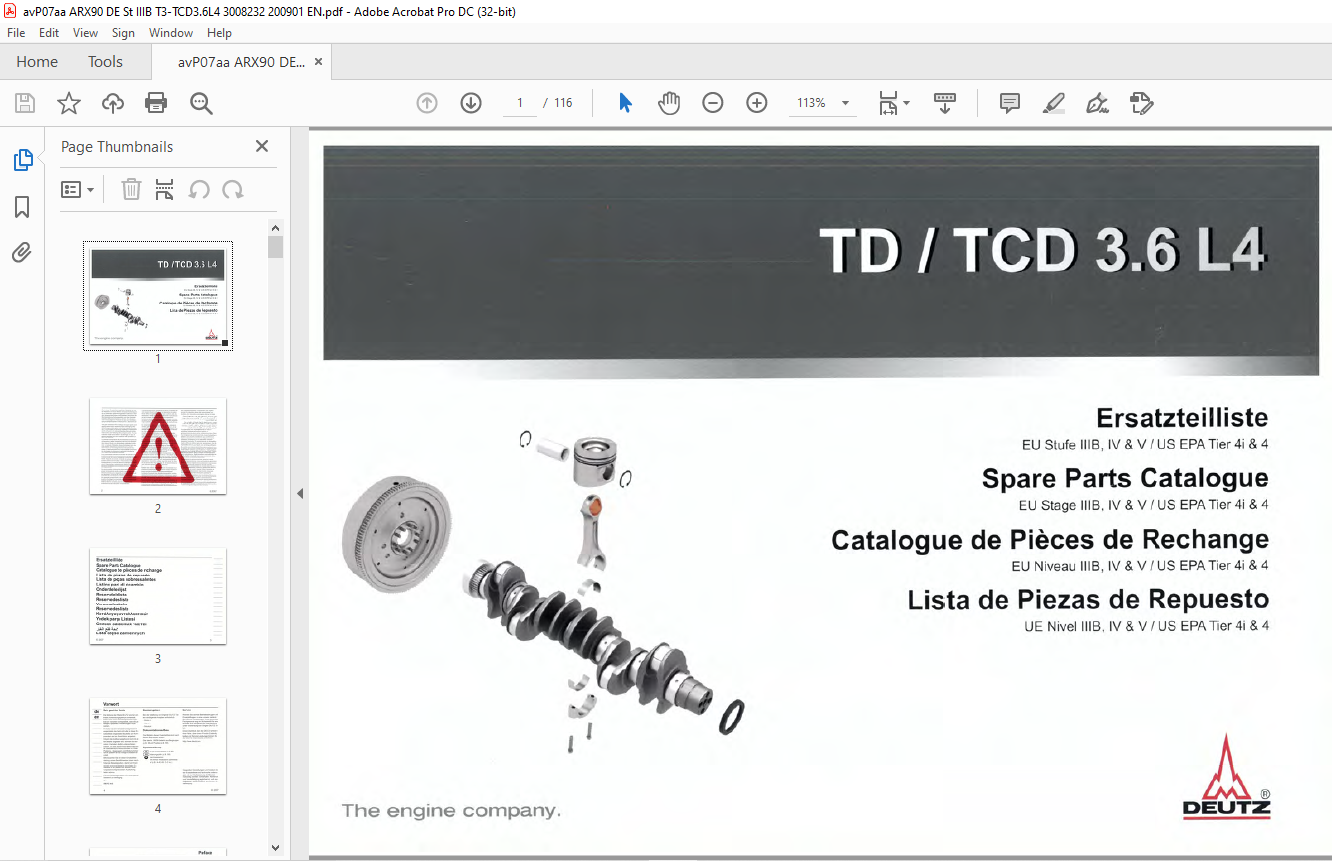This screenshot has height=861, width=1332.
Task: Open the Bookmarks panel
Action: click(22, 207)
